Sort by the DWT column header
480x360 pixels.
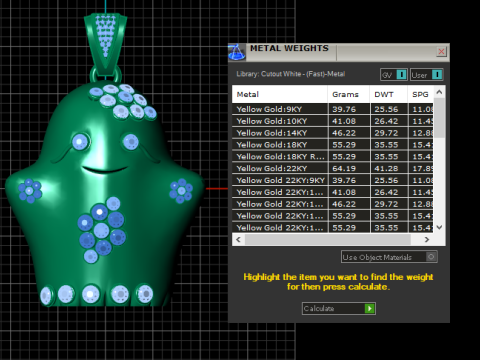(x=388, y=94)
